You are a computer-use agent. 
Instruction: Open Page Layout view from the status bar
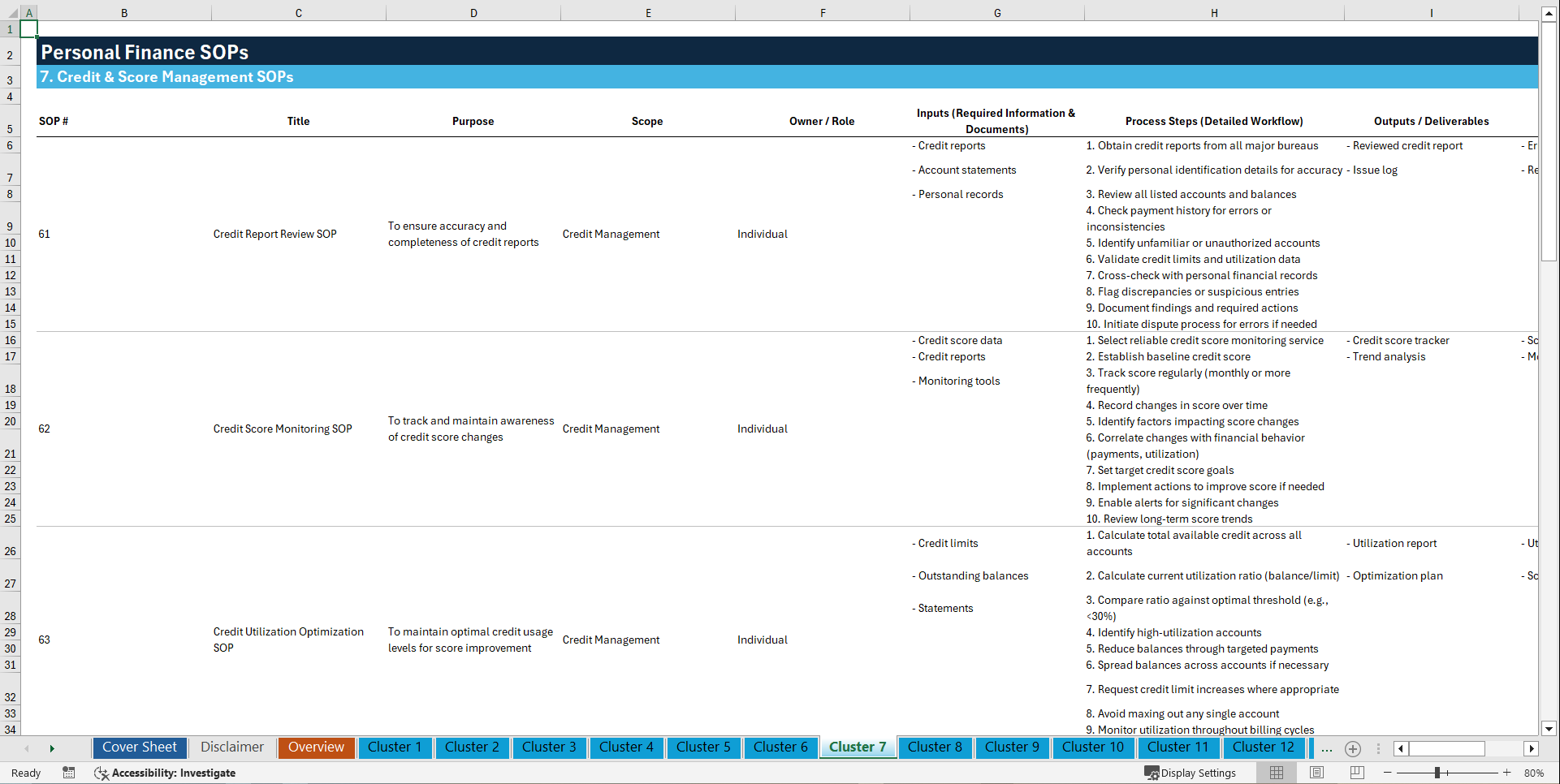[1316, 772]
